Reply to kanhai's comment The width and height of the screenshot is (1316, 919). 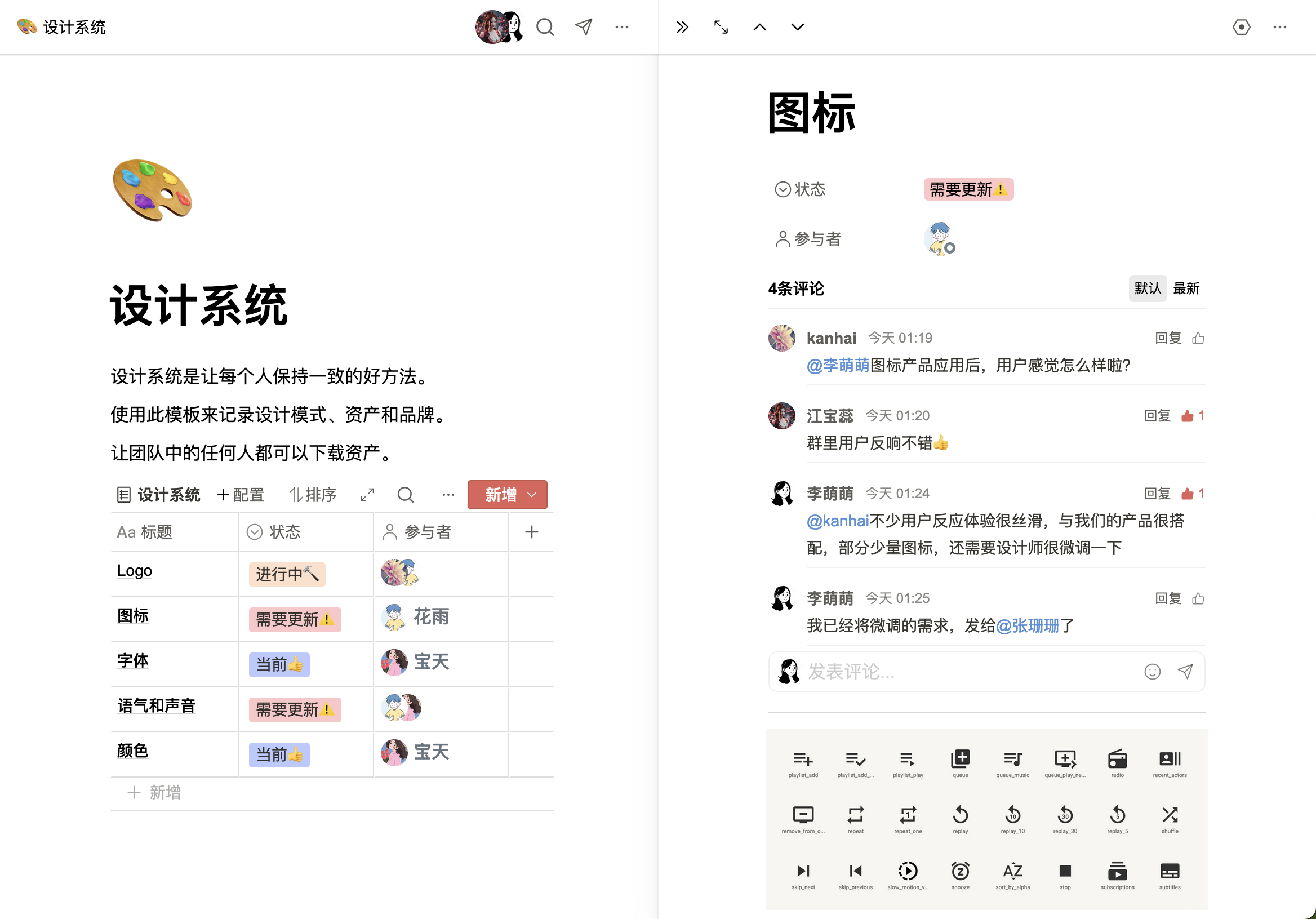click(x=1167, y=338)
